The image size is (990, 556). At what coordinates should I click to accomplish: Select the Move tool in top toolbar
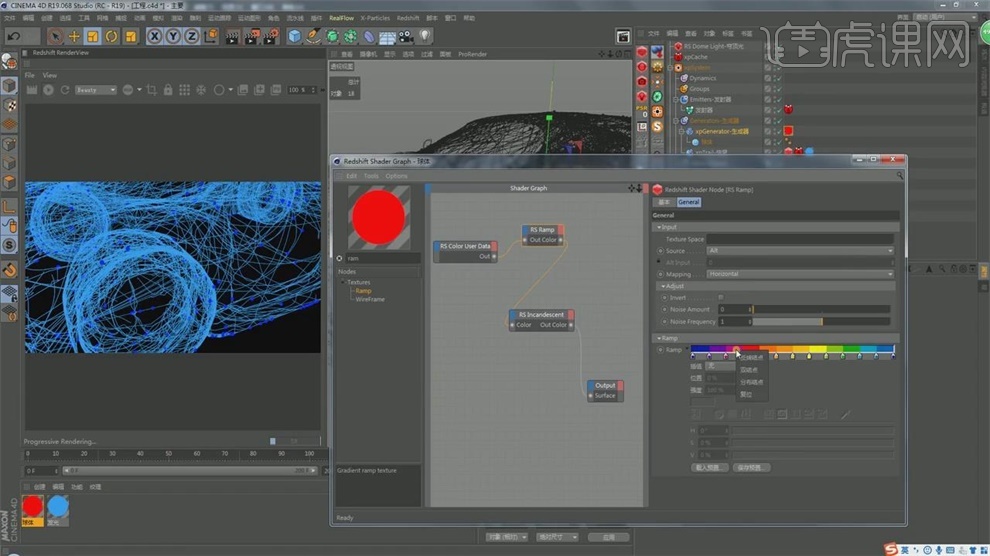tap(74, 36)
